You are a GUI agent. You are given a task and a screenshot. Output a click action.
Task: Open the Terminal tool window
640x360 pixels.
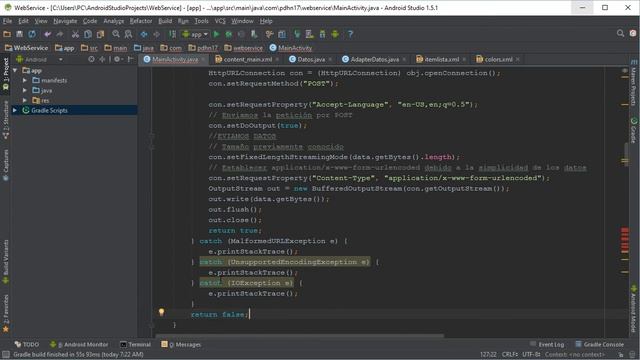(136, 344)
